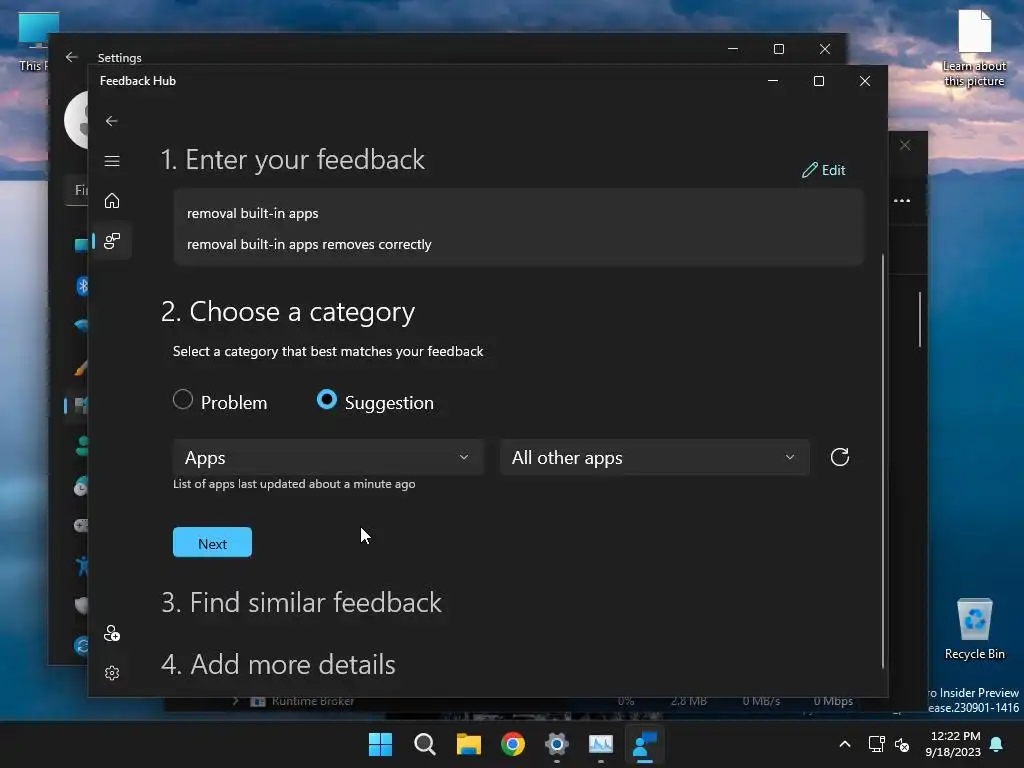Open the clock and date flyout
The width and height of the screenshot is (1024, 768).
(953, 744)
